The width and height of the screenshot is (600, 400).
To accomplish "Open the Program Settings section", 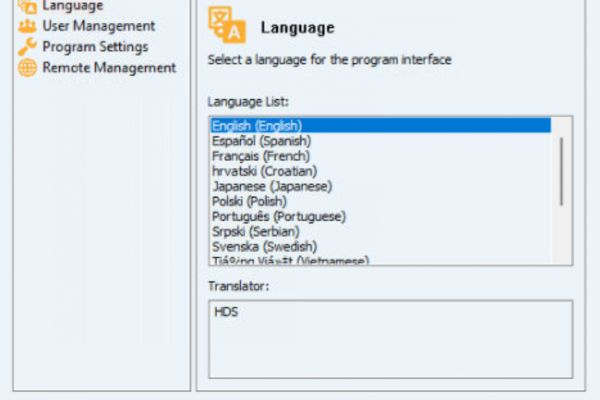I will [95, 47].
